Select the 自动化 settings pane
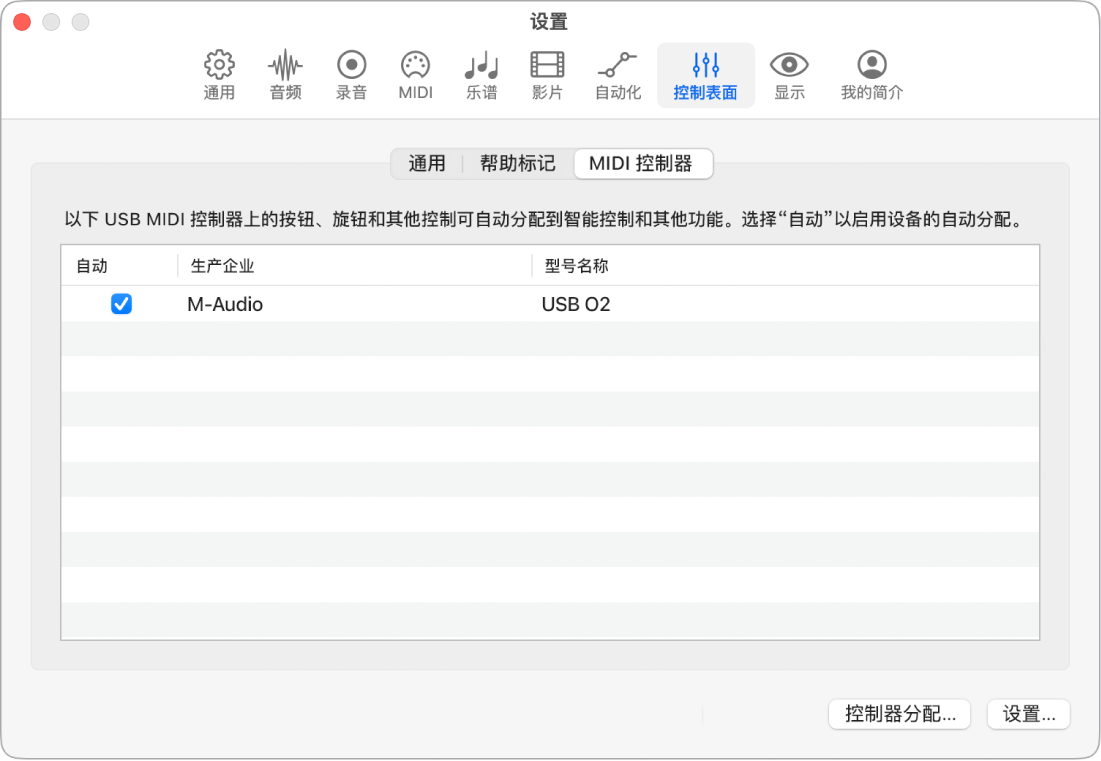Image resolution: width=1101 pixels, height=761 pixels. (x=617, y=75)
